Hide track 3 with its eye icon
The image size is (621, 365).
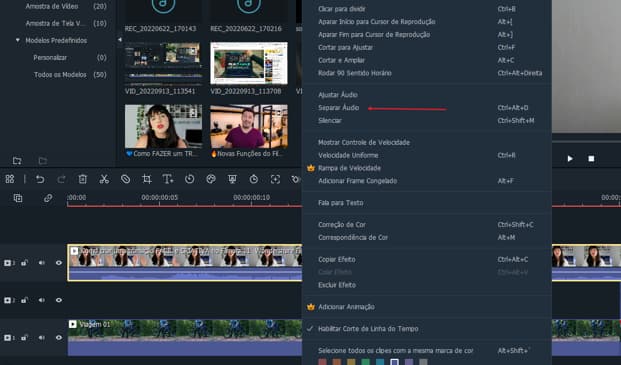tap(59, 263)
